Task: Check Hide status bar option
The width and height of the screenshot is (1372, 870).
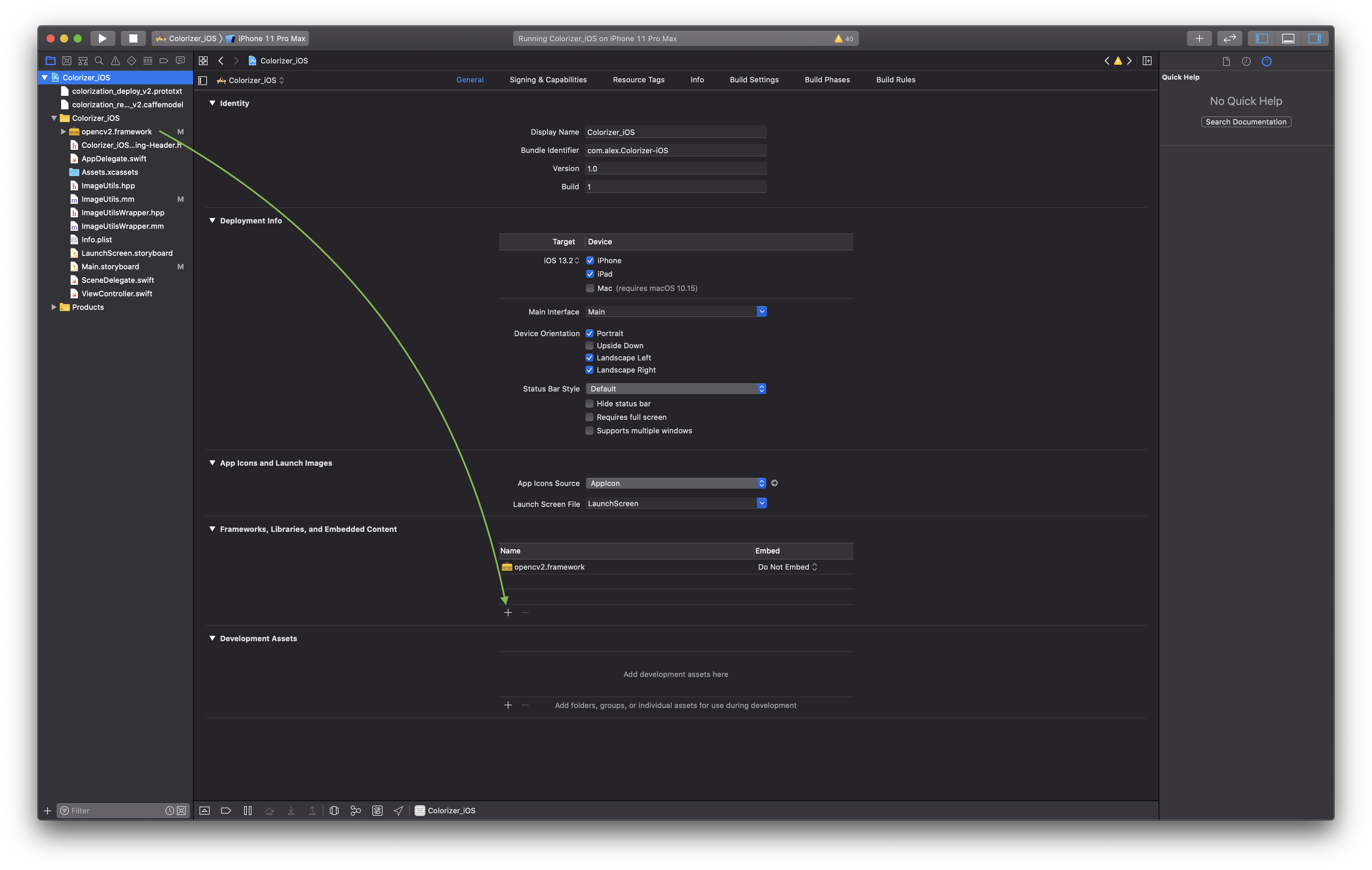Action: tap(589, 404)
